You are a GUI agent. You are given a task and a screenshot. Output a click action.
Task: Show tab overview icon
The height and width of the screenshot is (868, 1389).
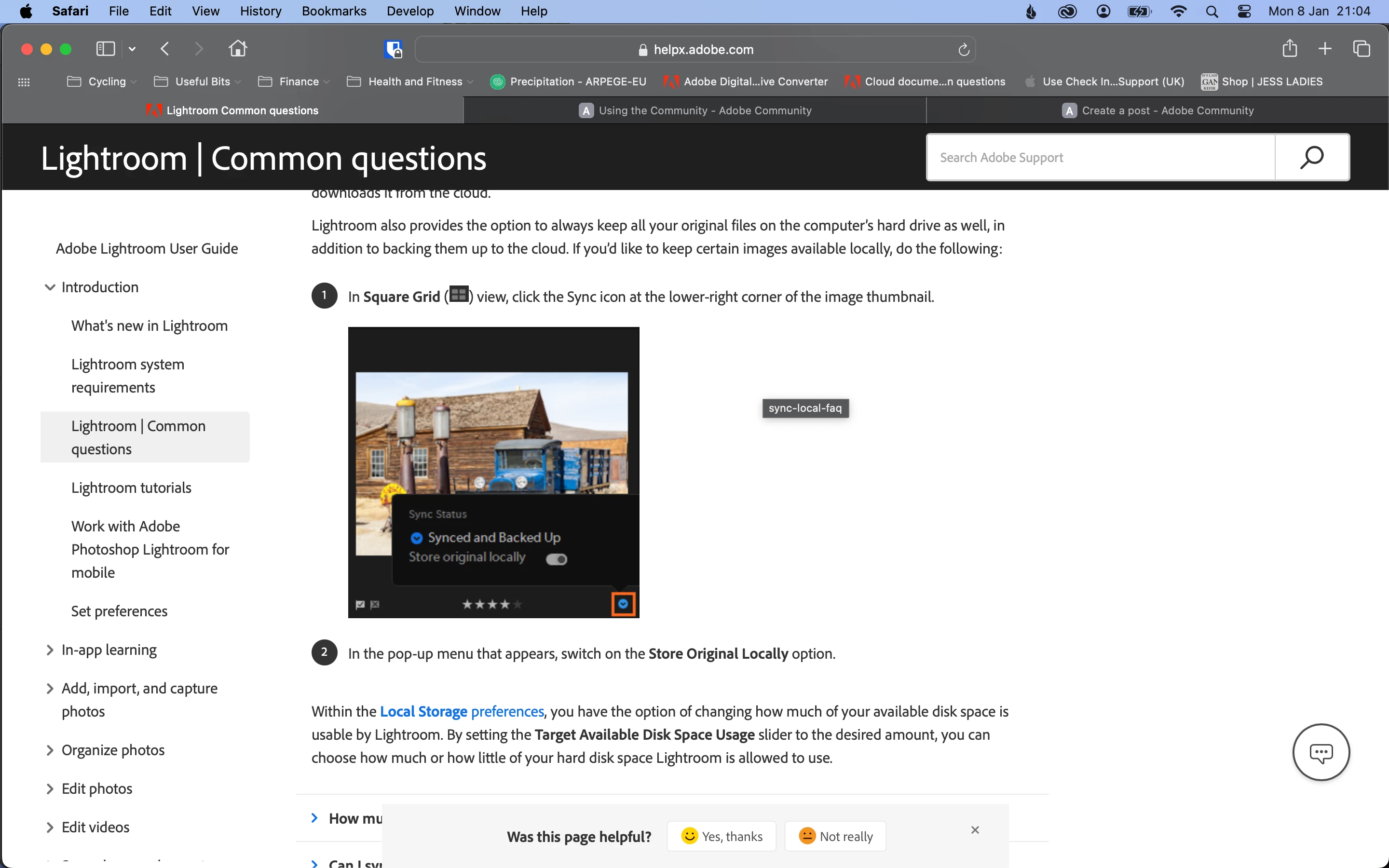click(1362, 49)
